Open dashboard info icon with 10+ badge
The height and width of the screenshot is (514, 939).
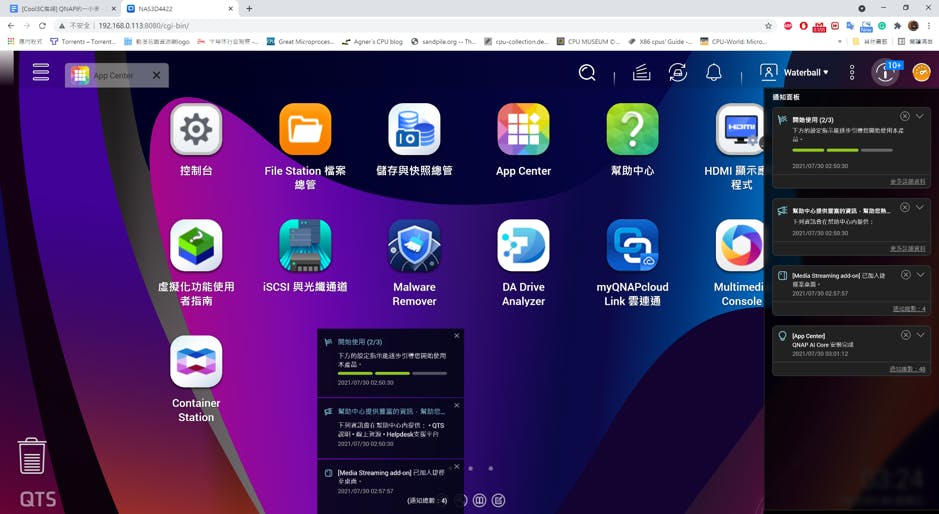pos(886,73)
